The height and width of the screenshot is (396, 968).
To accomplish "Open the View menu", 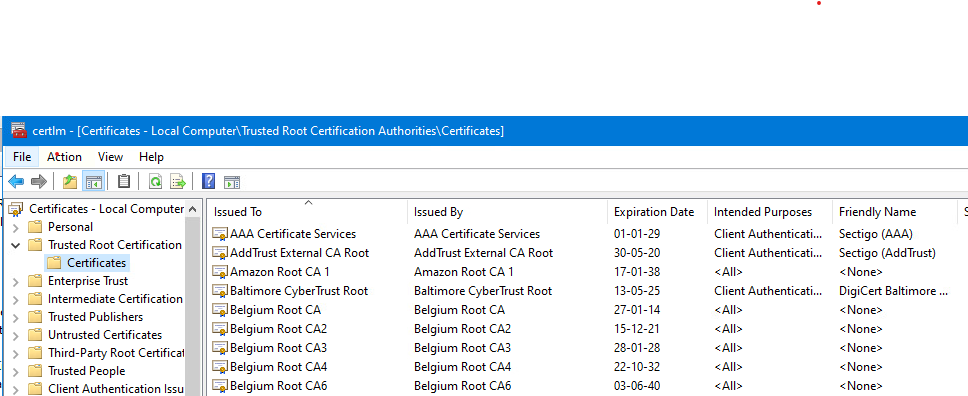I will [x=111, y=157].
